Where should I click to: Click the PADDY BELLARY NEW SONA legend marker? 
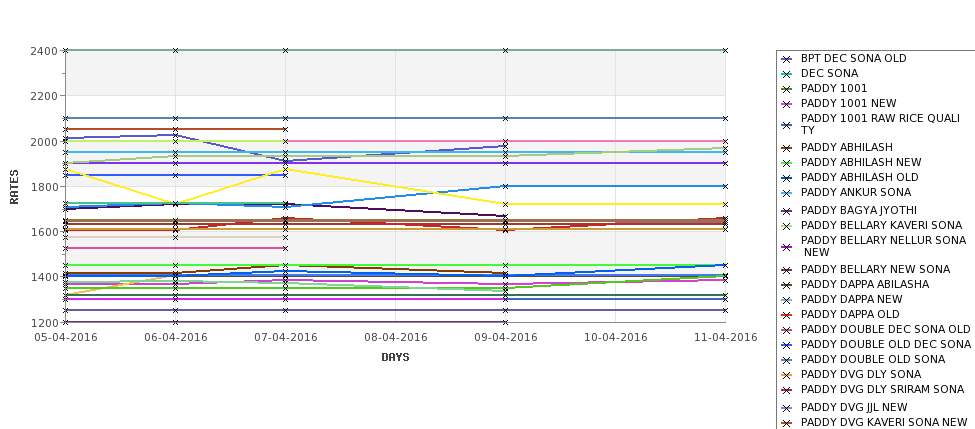(x=787, y=270)
